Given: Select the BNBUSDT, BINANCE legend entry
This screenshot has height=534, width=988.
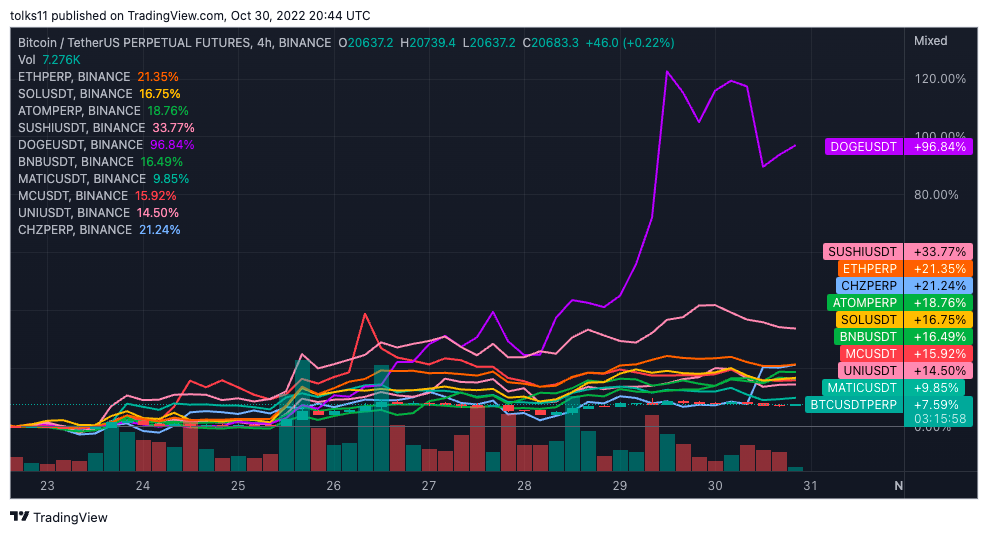Looking at the screenshot, I should pyautogui.click(x=100, y=162).
